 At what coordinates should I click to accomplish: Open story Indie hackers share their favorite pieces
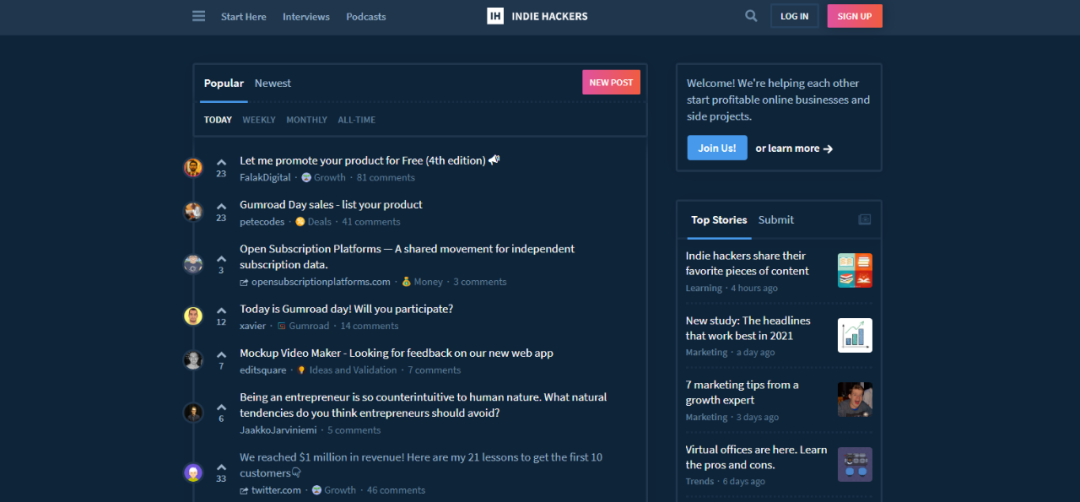[747, 264]
